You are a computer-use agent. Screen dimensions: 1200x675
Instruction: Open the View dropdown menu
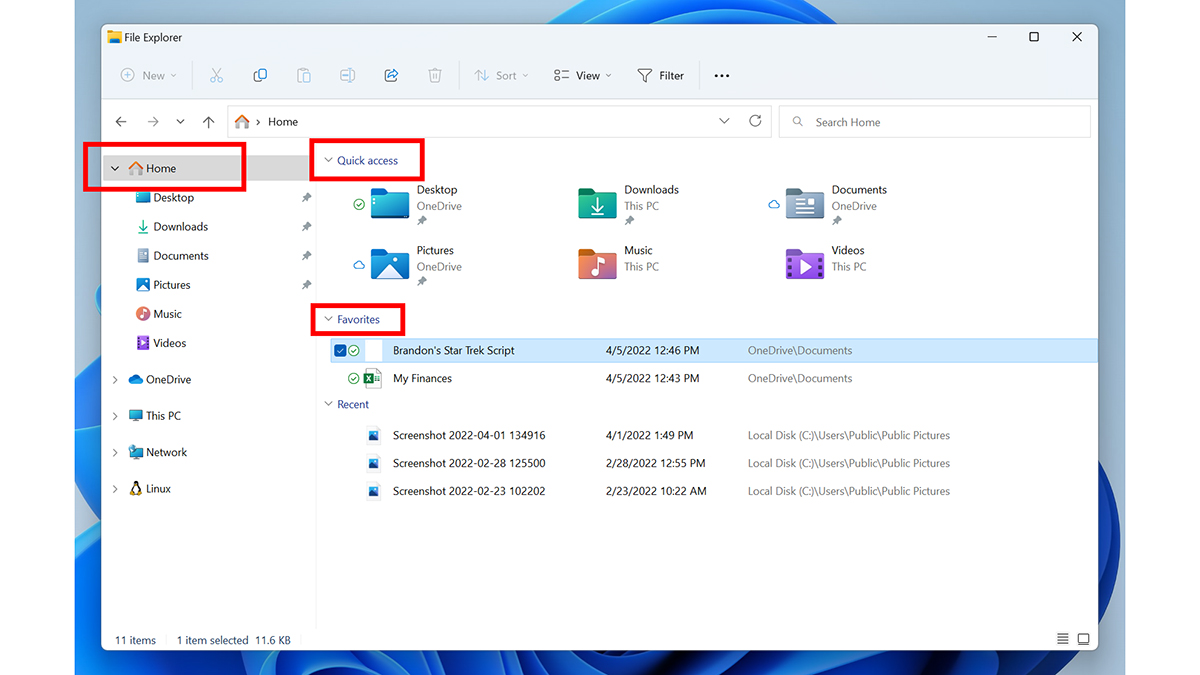[x=582, y=75]
